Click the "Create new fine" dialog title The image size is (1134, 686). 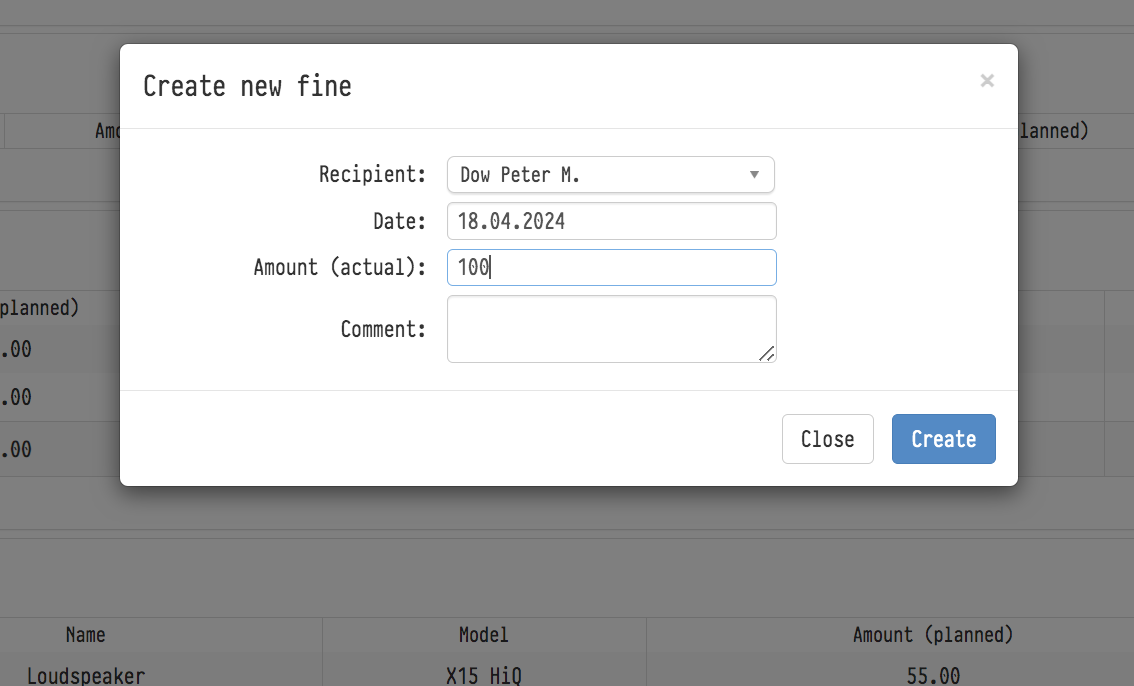click(247, 86)
